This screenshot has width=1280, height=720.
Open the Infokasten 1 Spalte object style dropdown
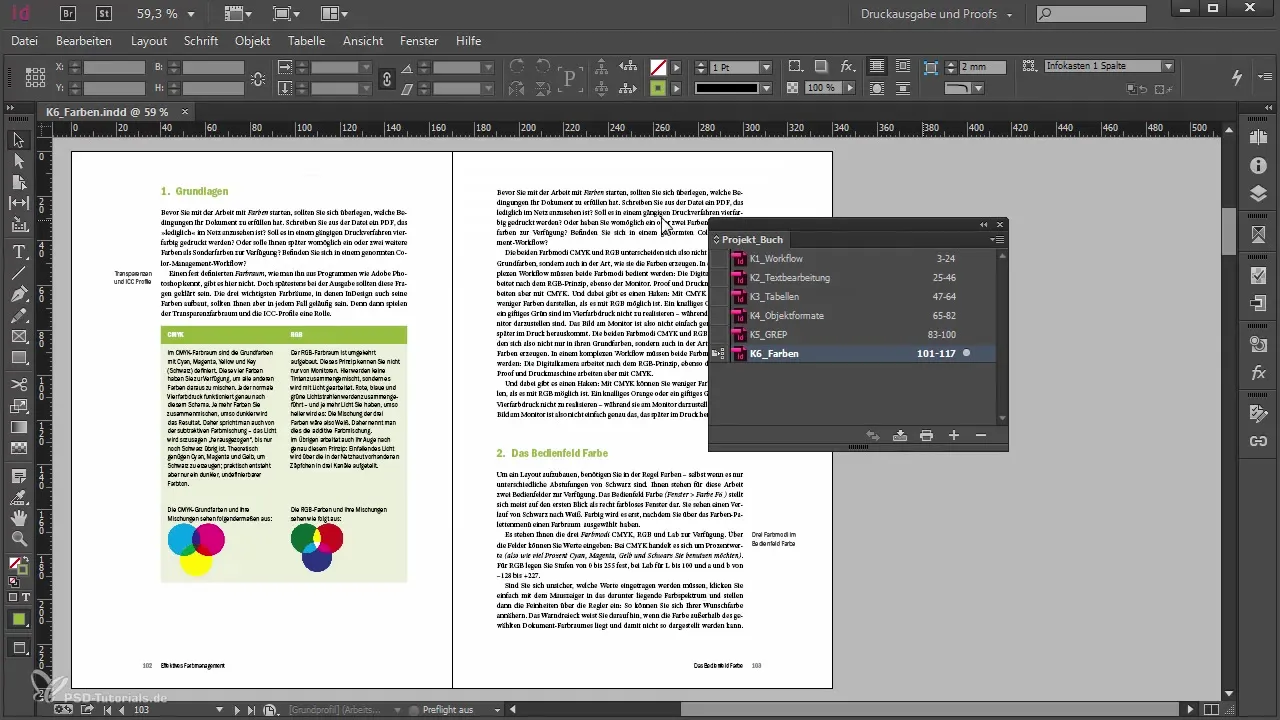(x=1168, y=66)
